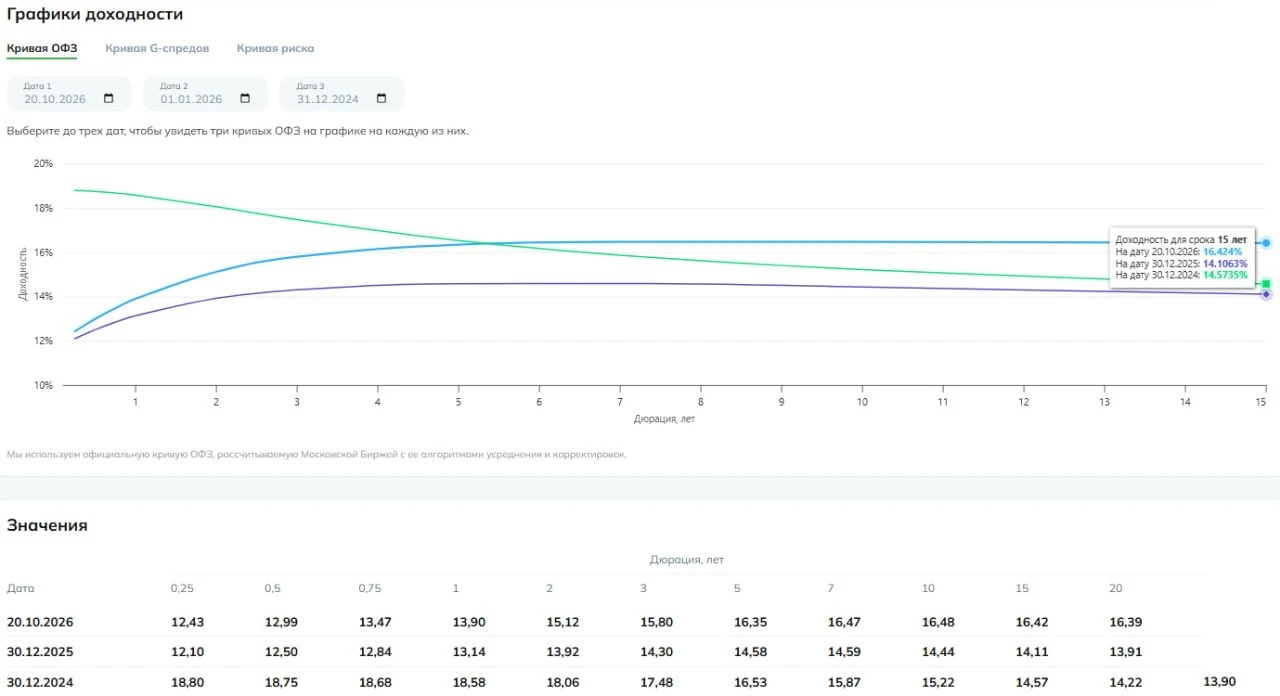Click the table cell with value 16,35
The width and height of the screenshot is (1280, 696).
751,622
